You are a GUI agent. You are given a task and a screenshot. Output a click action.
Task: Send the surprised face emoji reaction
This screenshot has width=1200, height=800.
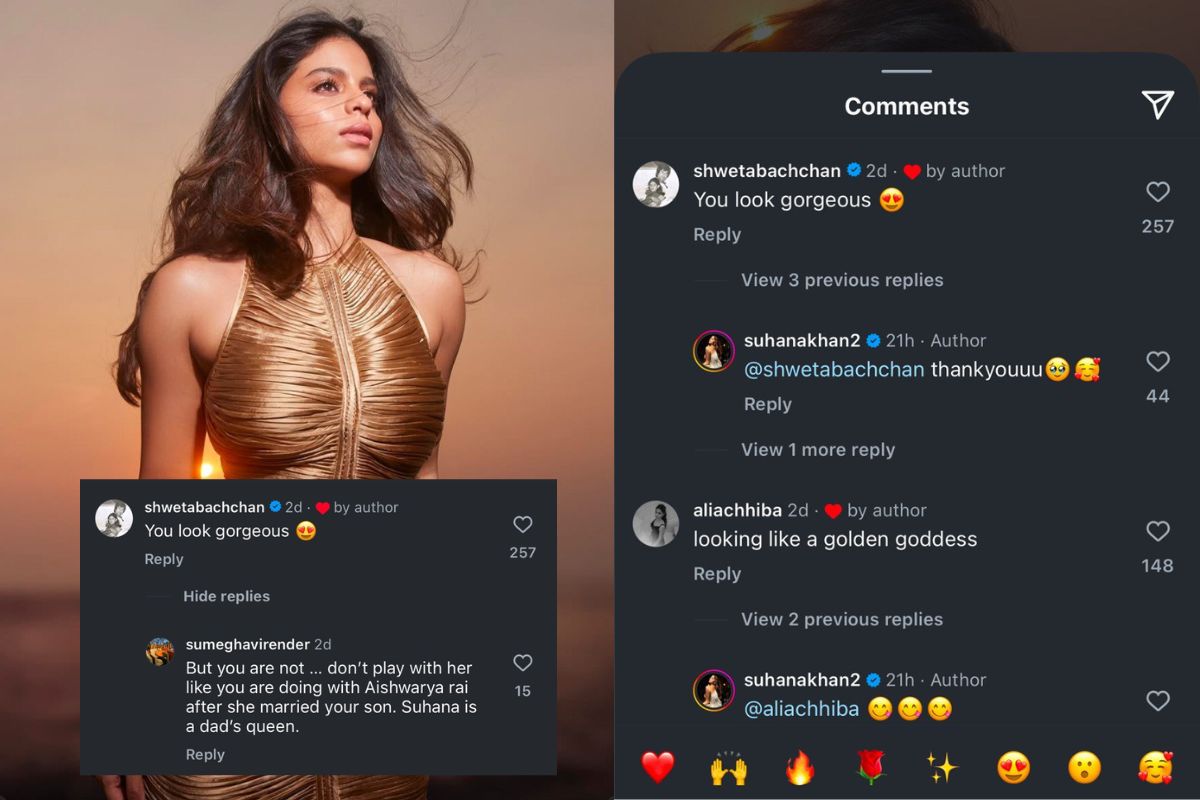point(1084,767)
